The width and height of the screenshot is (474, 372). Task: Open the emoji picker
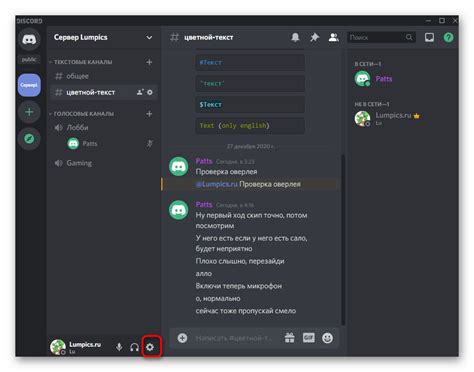327,338
